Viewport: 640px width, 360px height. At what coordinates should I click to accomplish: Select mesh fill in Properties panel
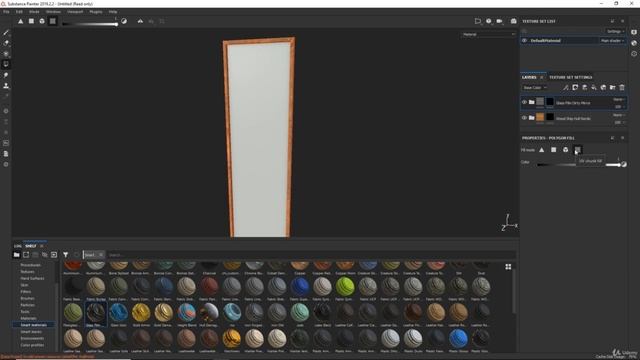pyautogui.click(x=565, y=150)
